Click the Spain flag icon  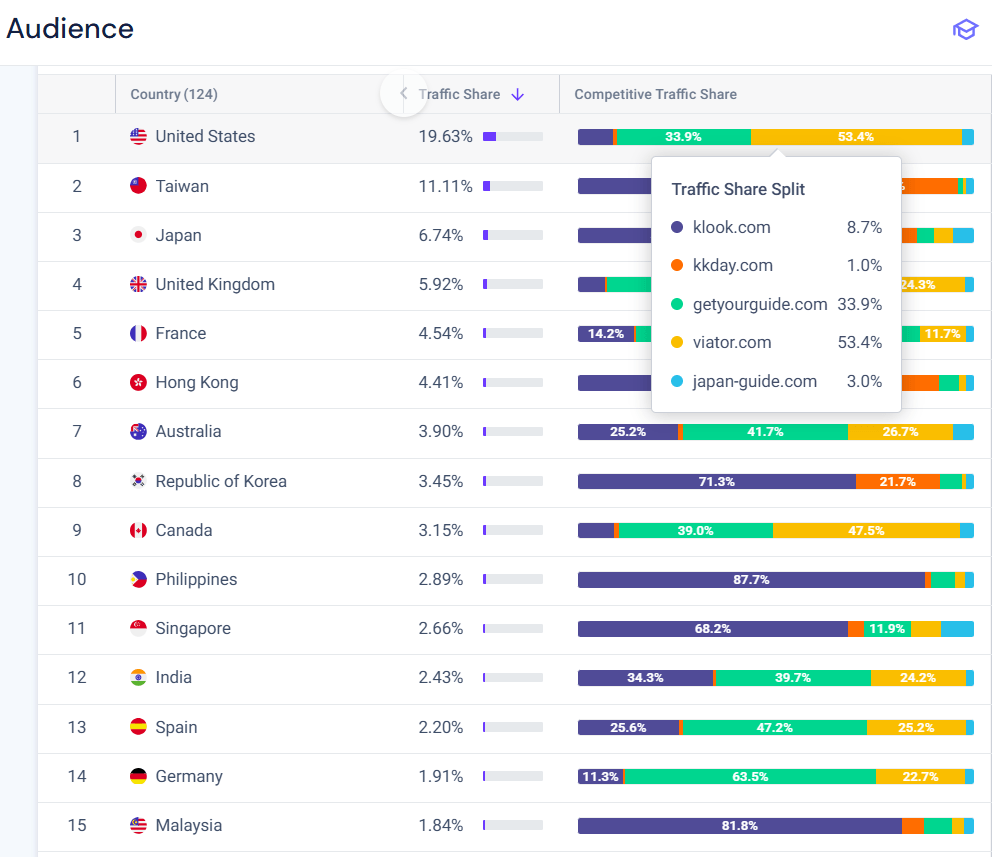click(138, 727)
